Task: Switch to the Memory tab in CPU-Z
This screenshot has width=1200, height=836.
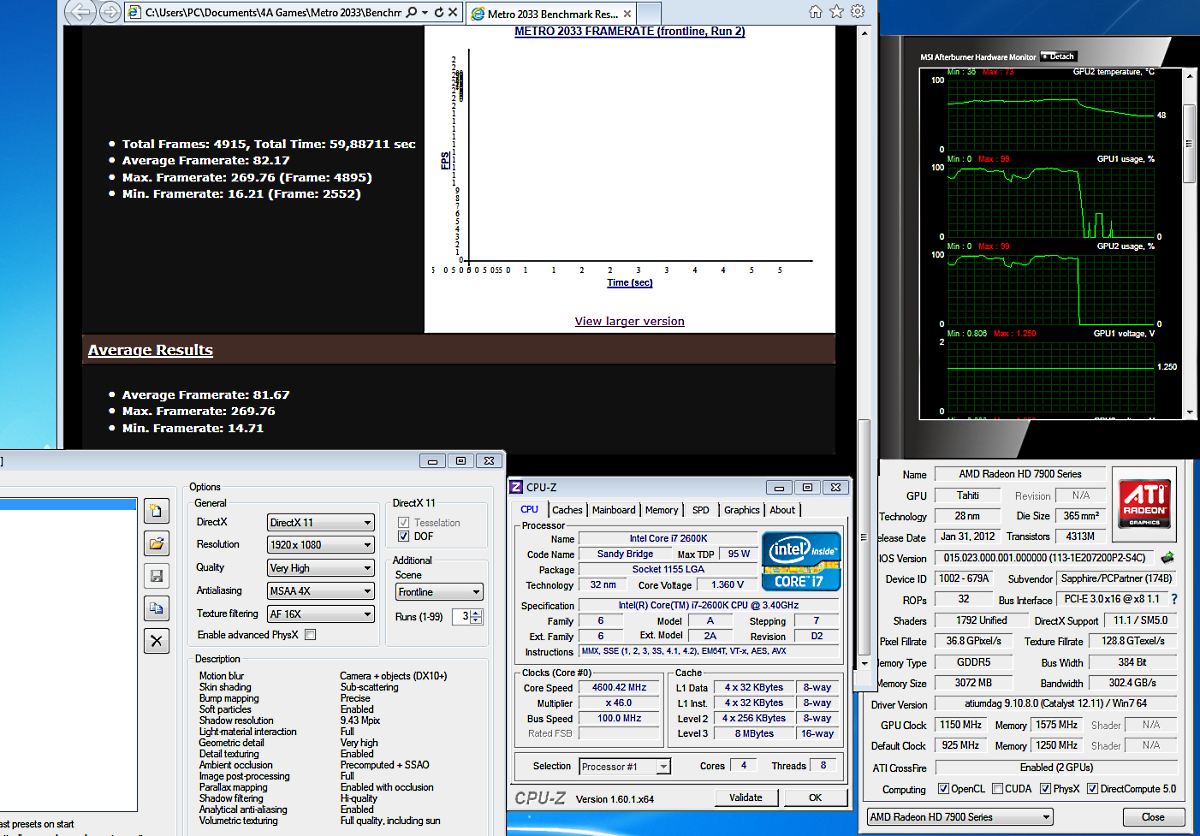Action: point(661,510)
